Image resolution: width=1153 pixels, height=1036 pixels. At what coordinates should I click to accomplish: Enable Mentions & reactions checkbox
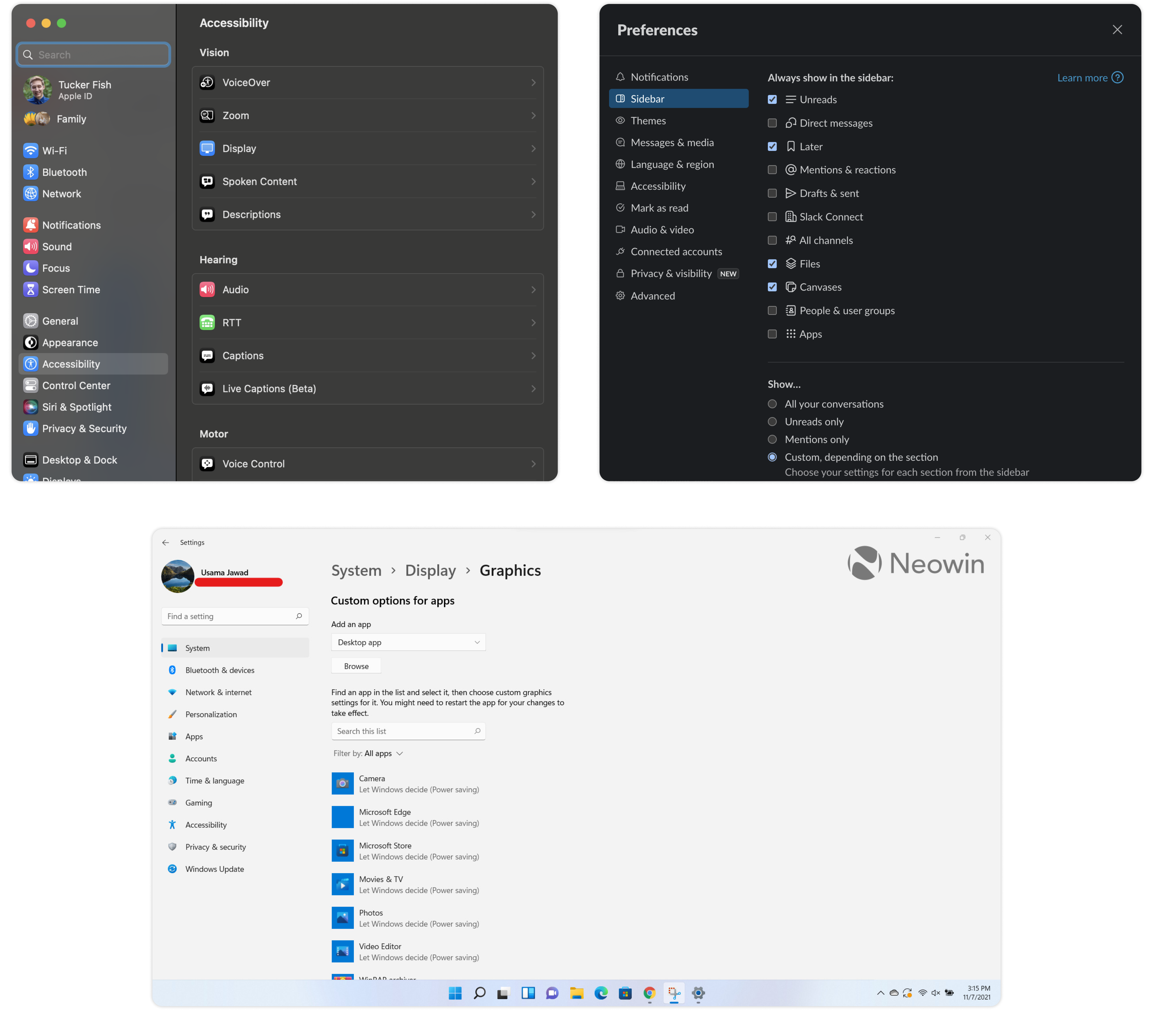[772, 170]
